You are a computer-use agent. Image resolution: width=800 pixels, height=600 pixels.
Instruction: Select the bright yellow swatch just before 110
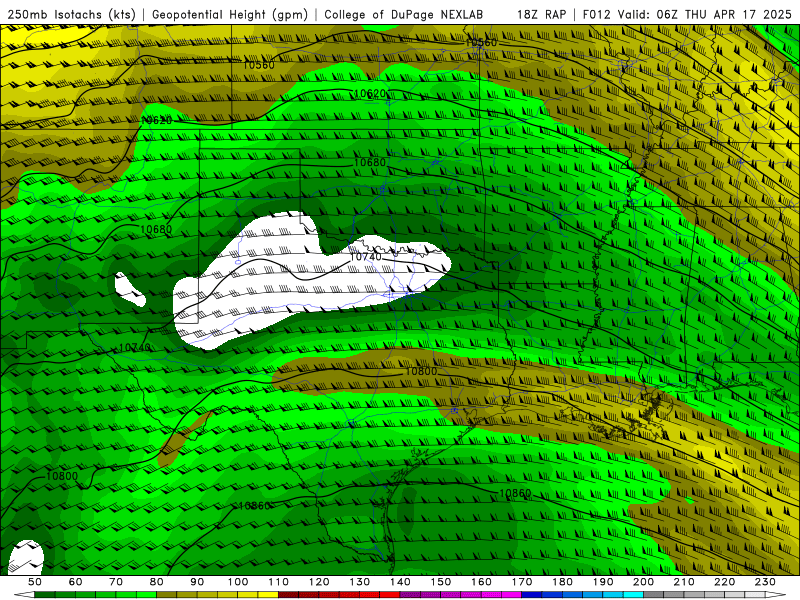point(268,595)
